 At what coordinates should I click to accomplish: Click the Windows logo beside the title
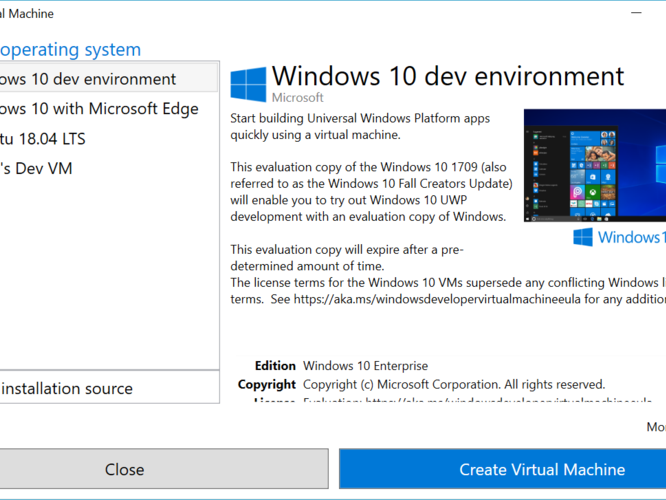[248, 85]
